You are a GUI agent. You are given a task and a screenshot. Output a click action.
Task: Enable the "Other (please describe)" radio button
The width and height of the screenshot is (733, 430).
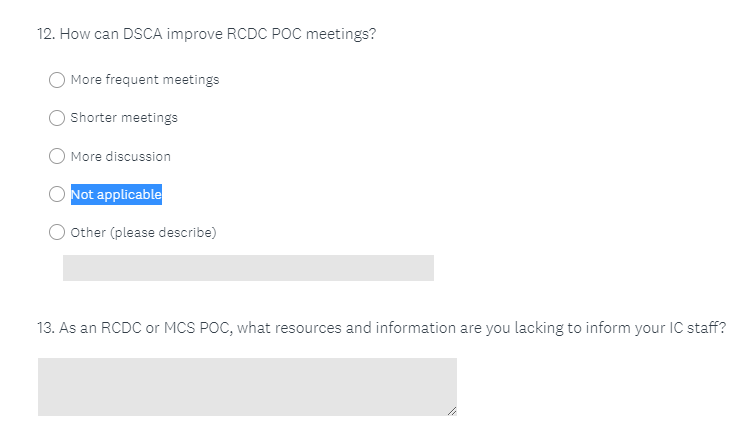57,233
